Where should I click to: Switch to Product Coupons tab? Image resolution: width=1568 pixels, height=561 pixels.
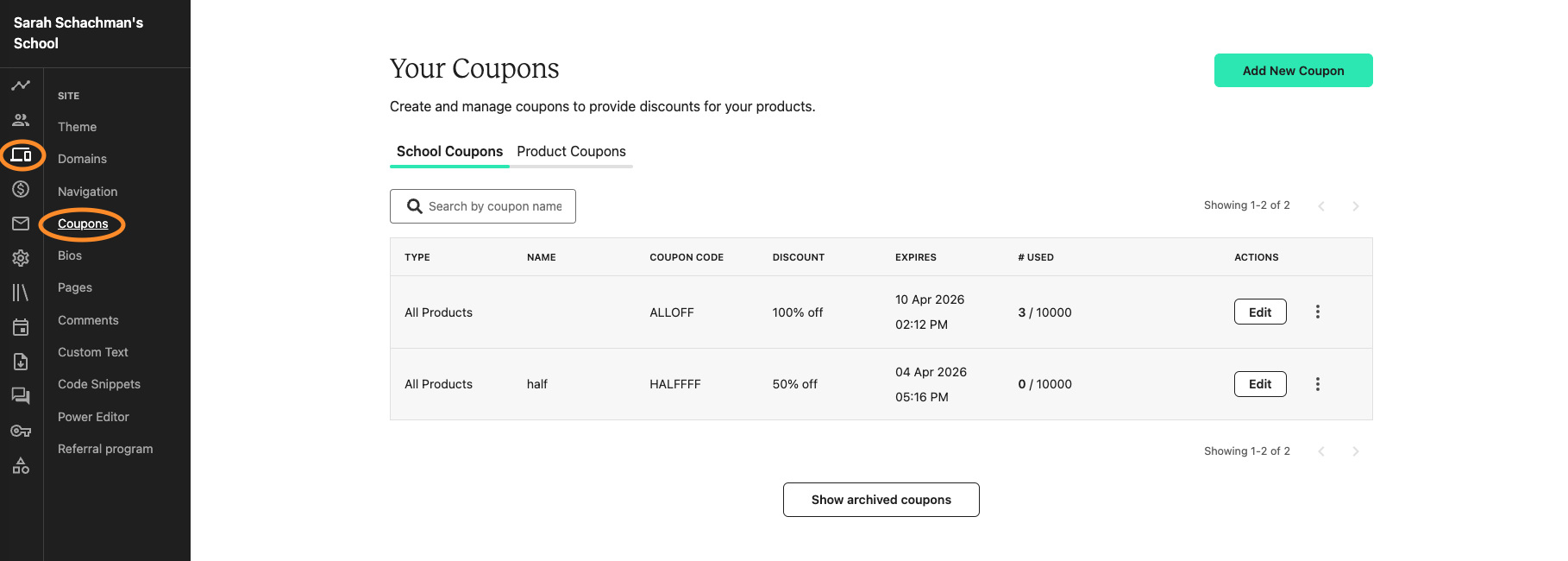click(571, 151)
